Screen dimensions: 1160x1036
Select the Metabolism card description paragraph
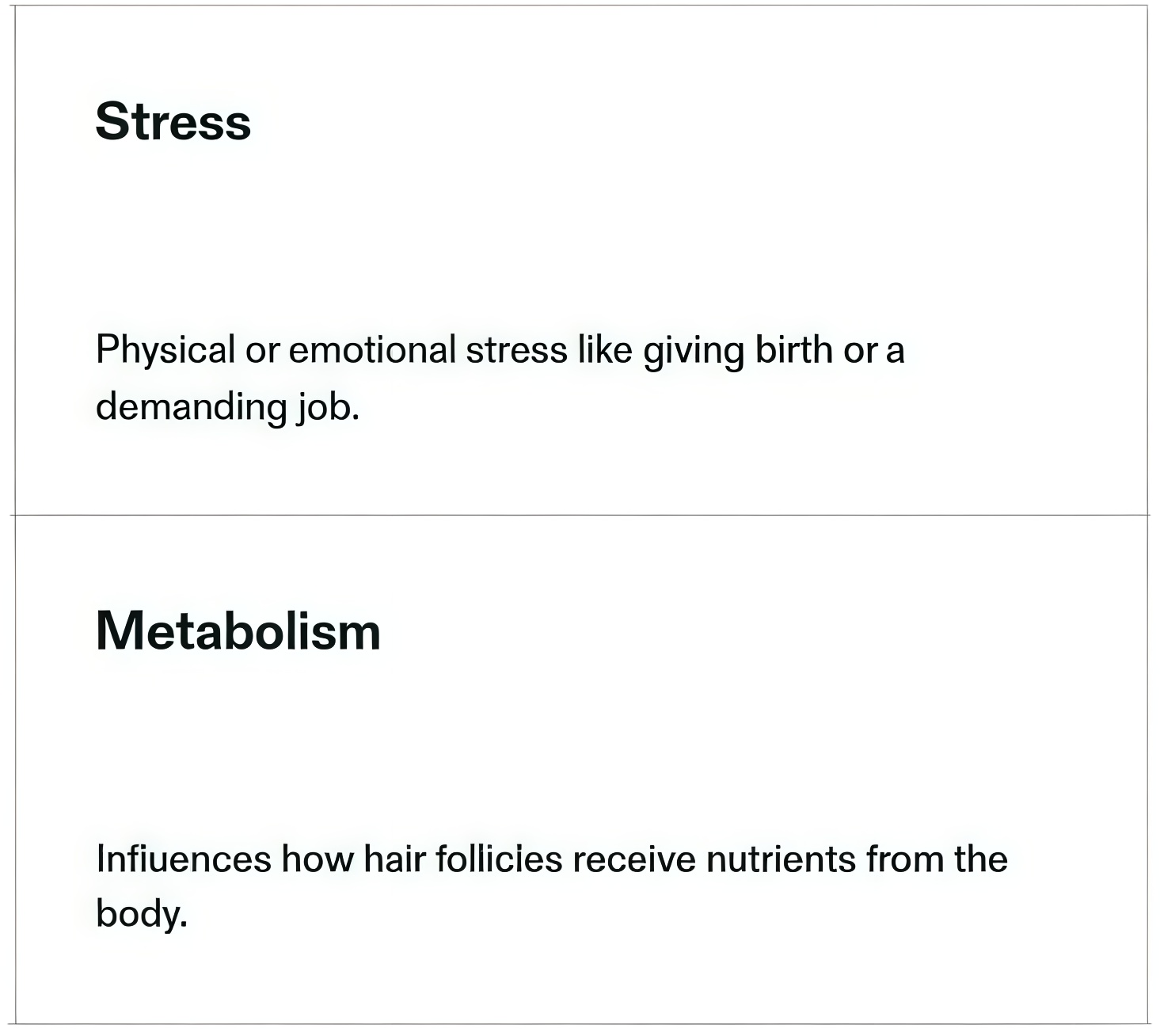(551, 886)
